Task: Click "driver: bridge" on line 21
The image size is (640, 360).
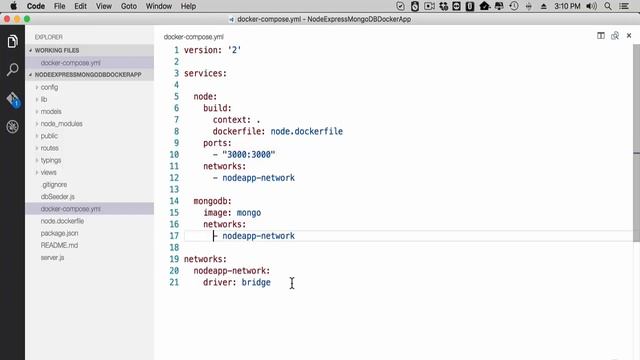Action: [237, 282]
